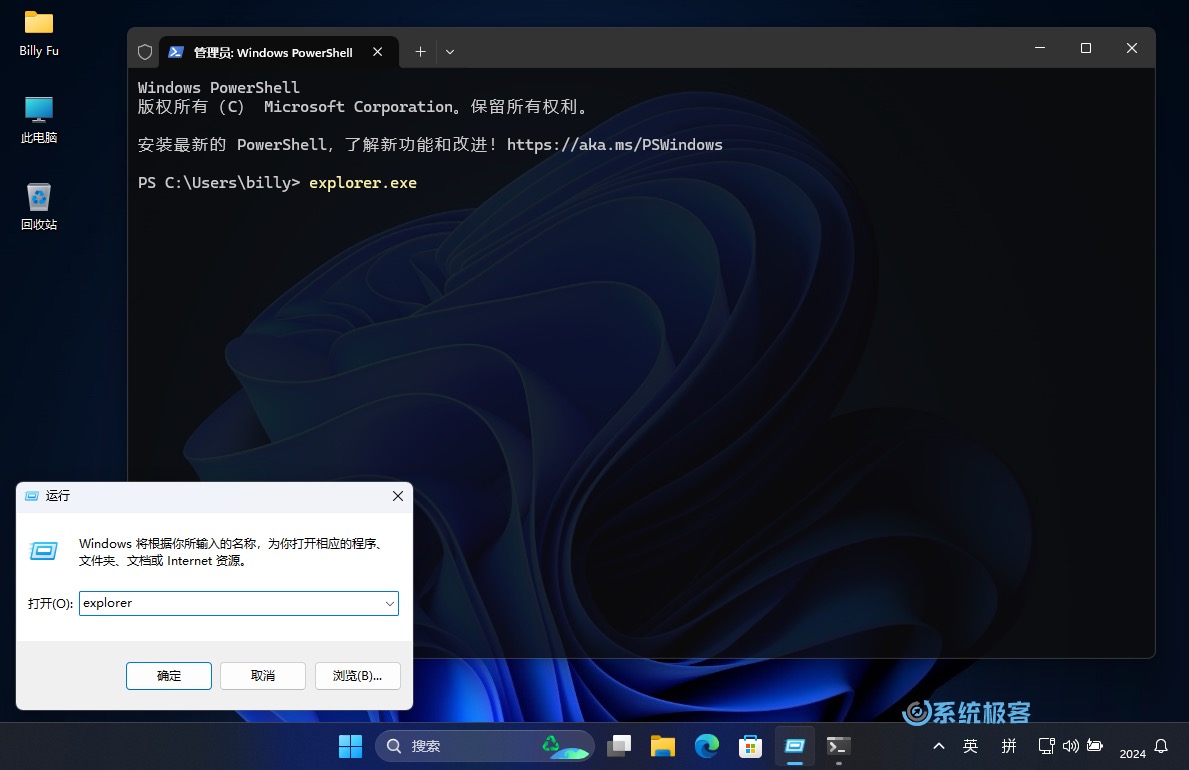Open File Explorer from the taskbar

663,745
